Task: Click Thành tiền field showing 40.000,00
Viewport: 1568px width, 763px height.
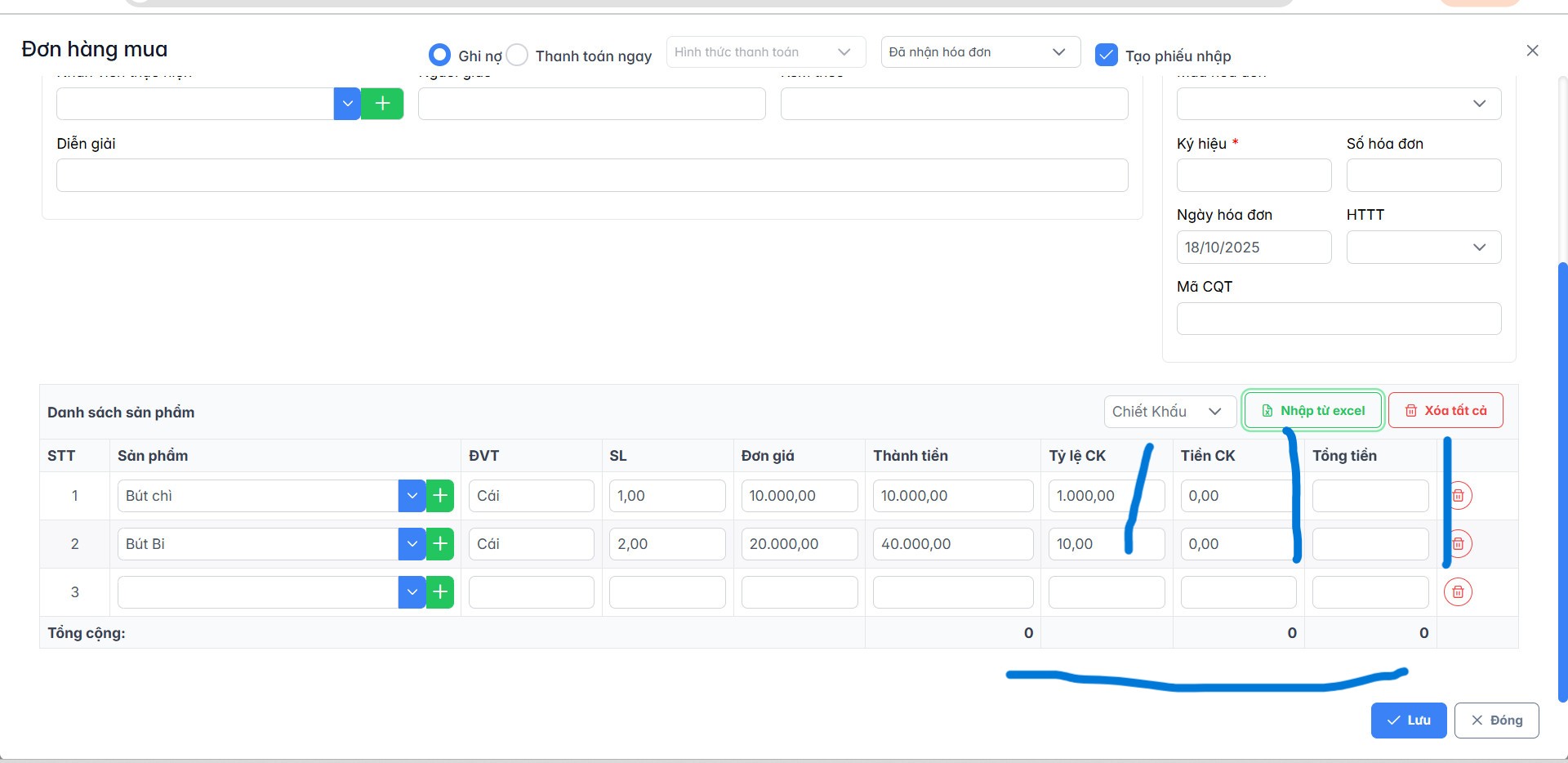Action: (x=953, y=544)
